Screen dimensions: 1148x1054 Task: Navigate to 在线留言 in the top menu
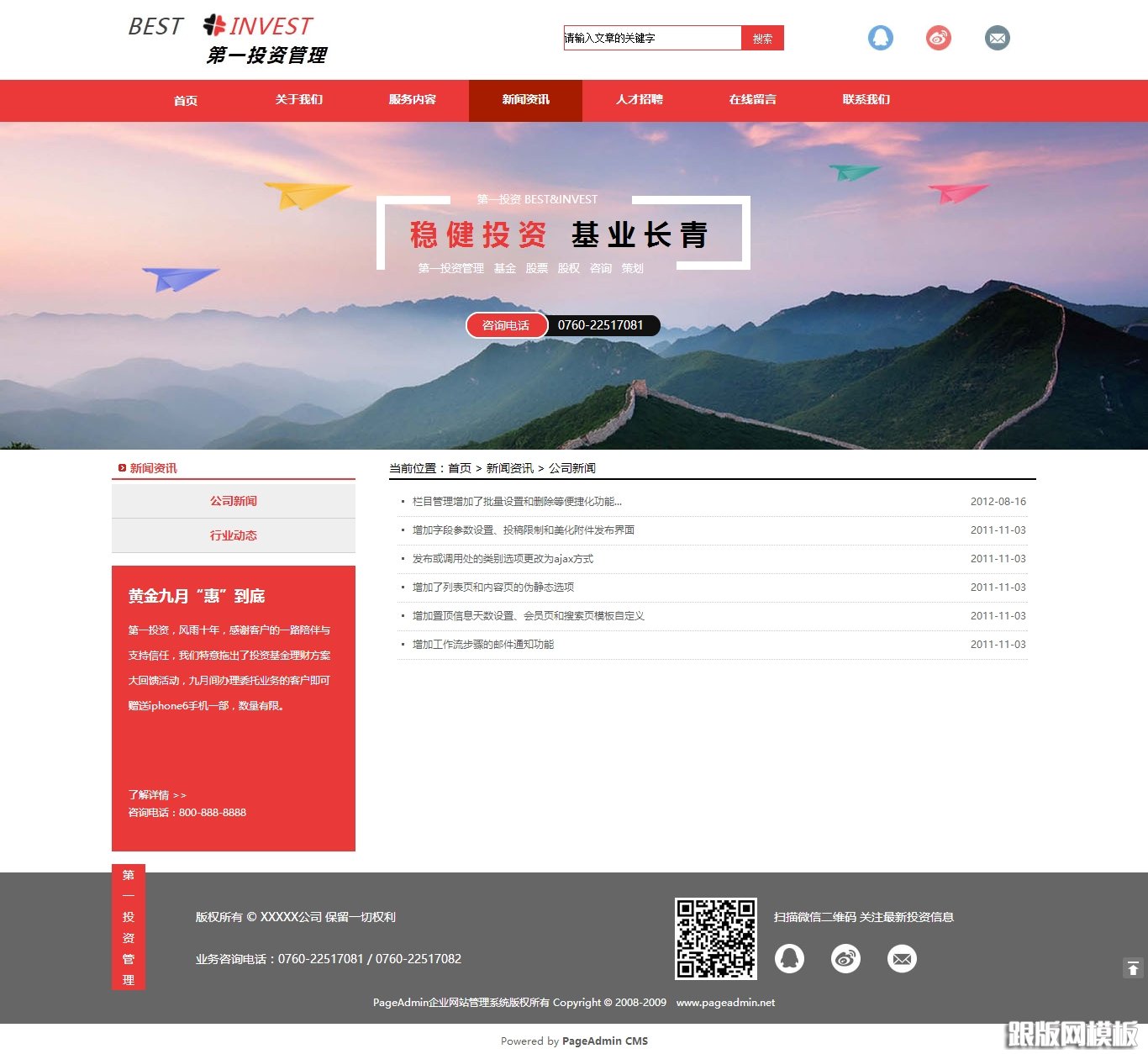[x=752, y=100]
